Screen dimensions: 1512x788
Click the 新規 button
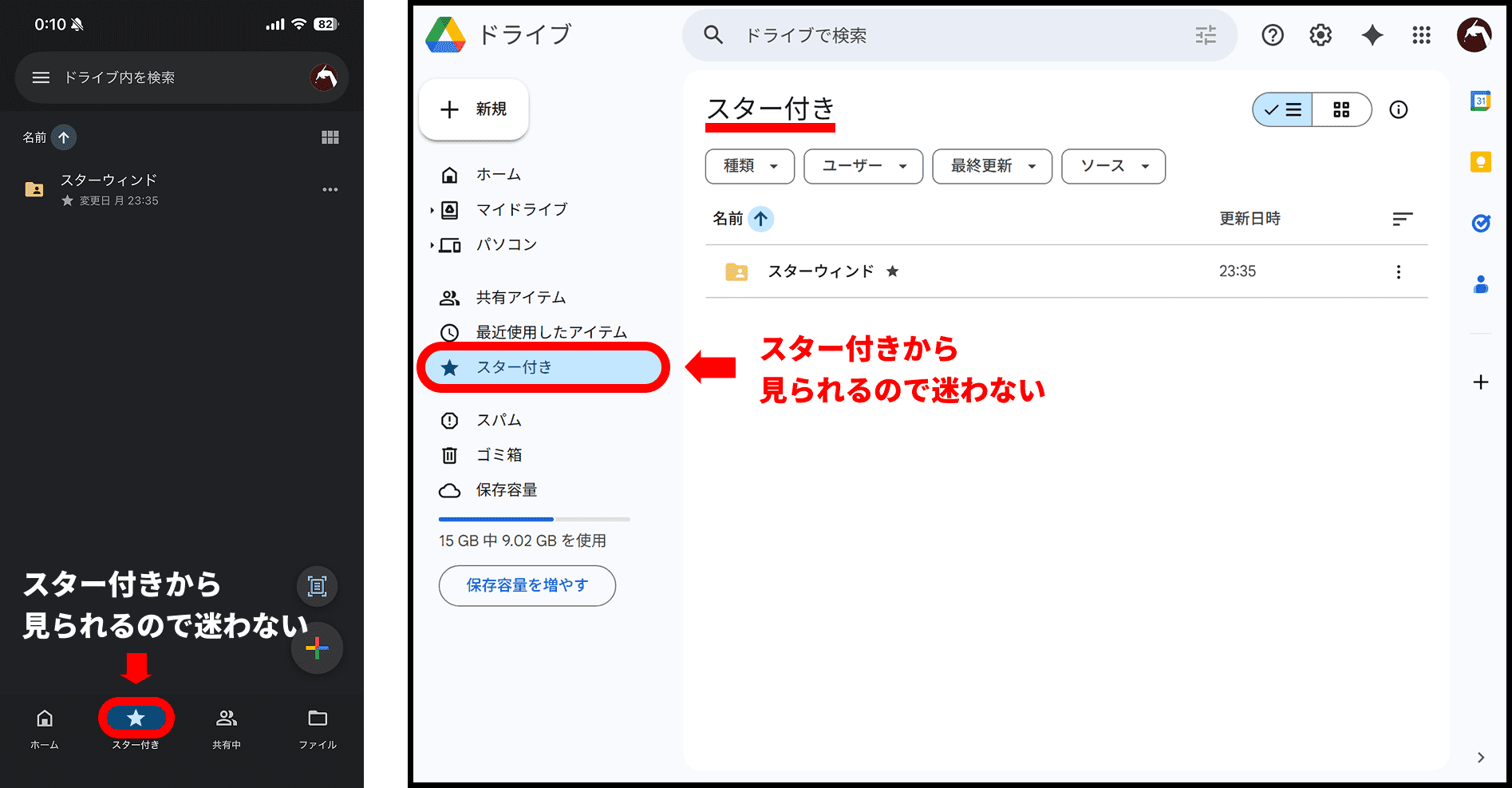[x=474, y=109]
